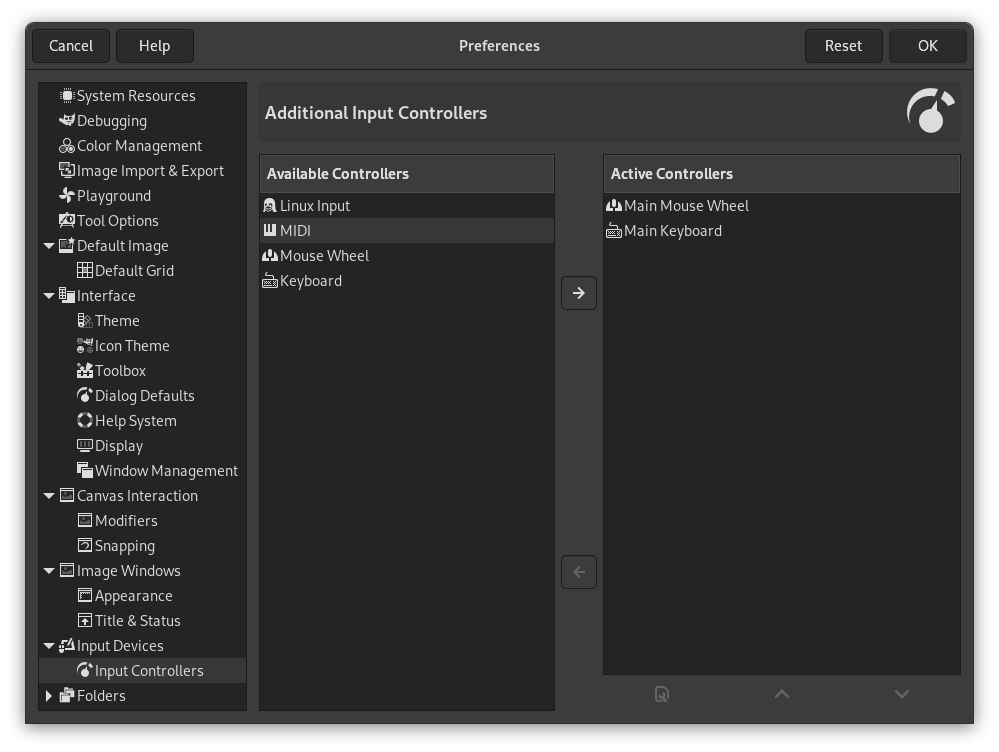This screenshot has width=999, height=752.
Task: Move controller up with the up chevron
Action: (781, 693)
